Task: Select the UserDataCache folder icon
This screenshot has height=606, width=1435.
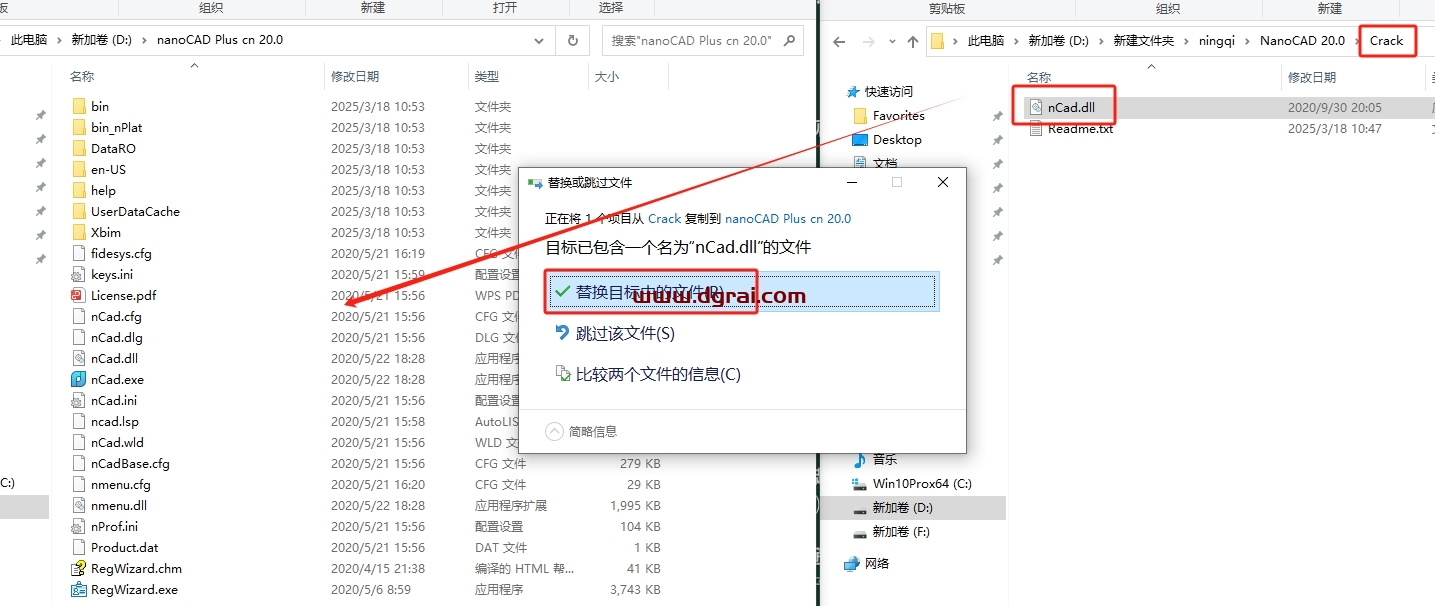Action: point(79,211)
